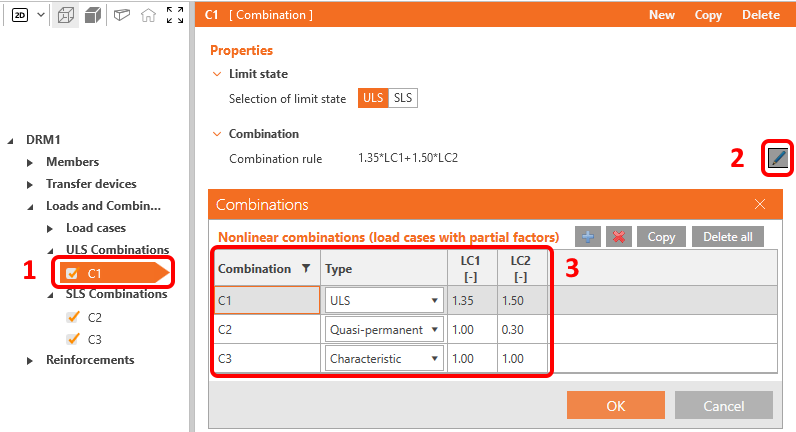Screen dimensions: 796x432
Task: Expand the Load cases tree node
Action: point(49,228)
